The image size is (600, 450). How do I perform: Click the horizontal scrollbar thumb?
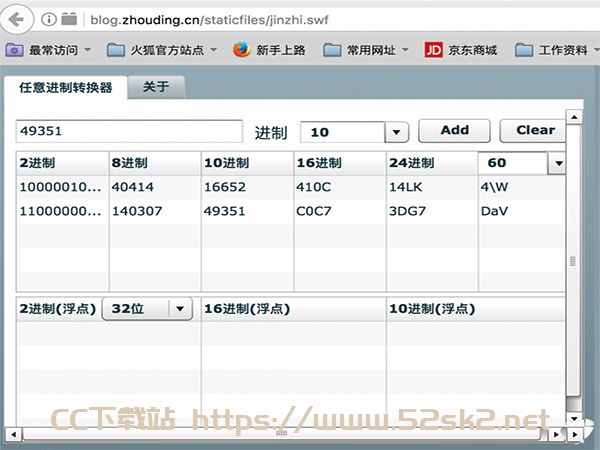281,434
